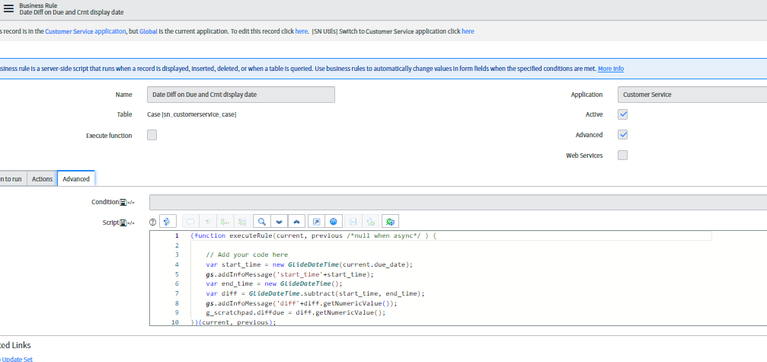Open script editor help icon

(x=152, y=222)
